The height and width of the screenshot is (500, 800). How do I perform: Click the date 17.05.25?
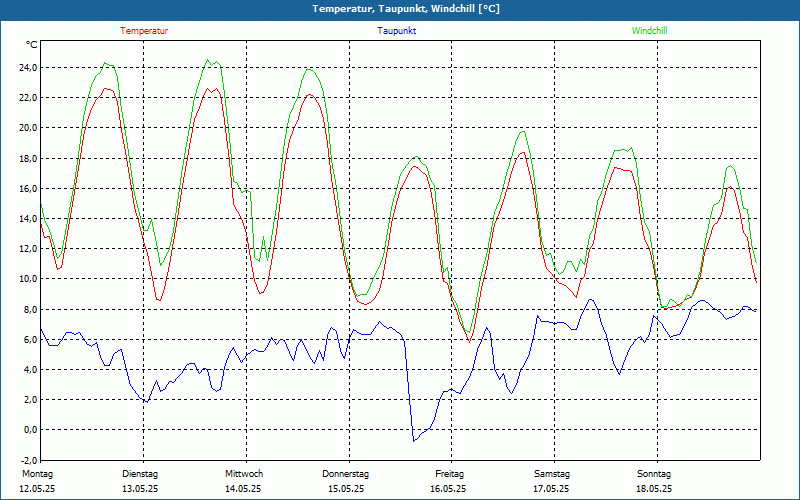[552, 489]
